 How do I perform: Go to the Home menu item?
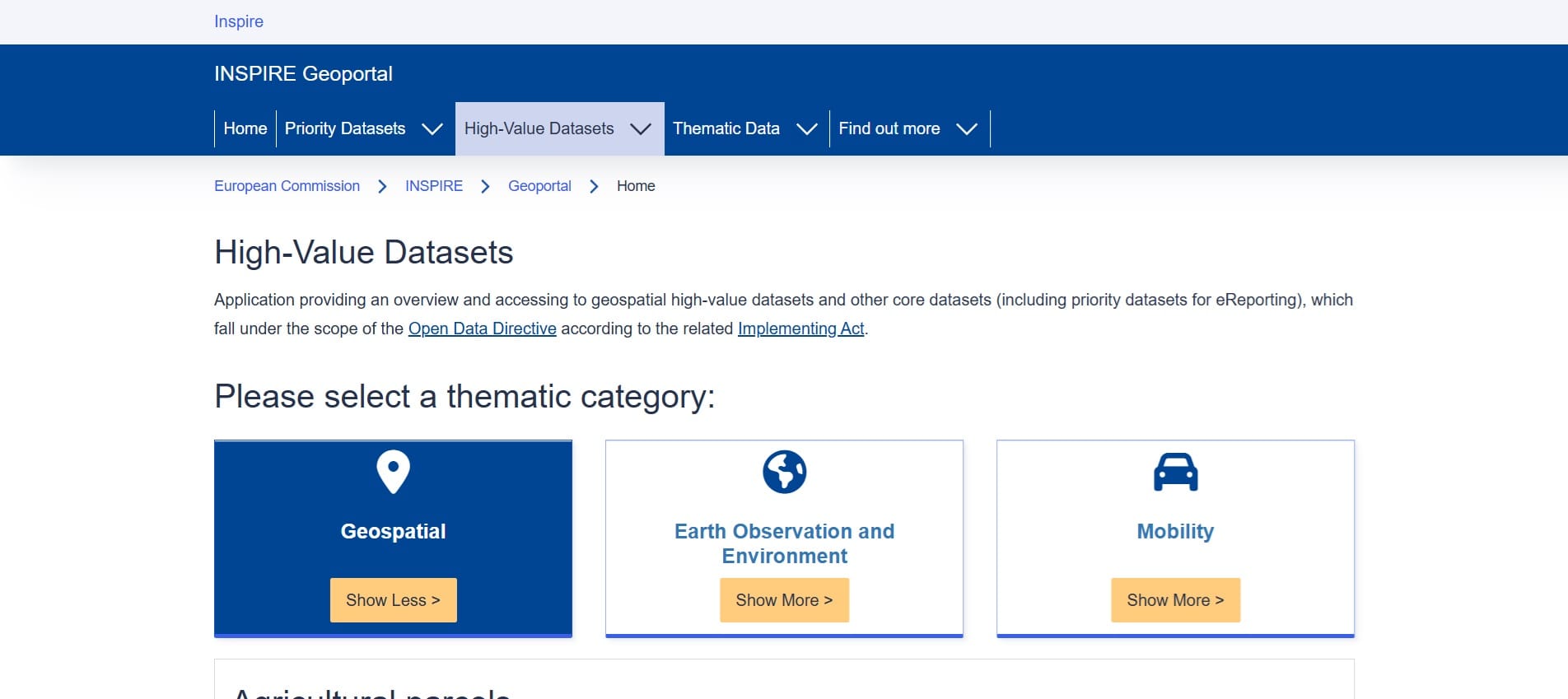click(x=245, y=128)
